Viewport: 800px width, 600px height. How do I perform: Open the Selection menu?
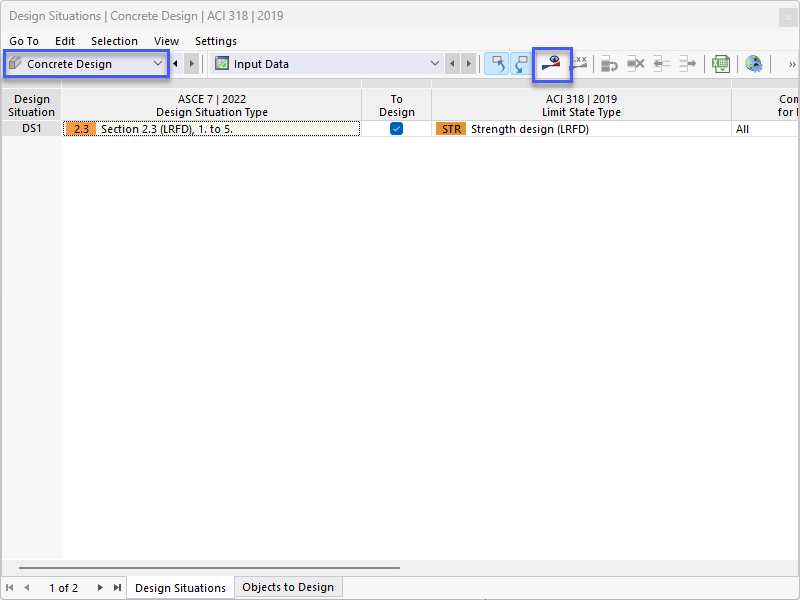click(114, 41)
